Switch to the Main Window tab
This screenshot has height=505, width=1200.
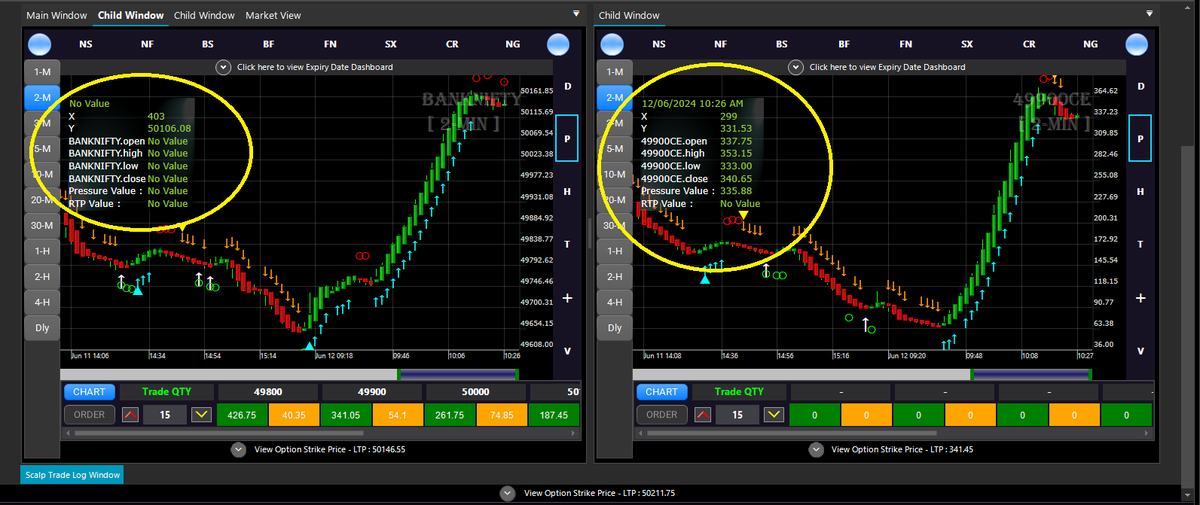(x=56, y=15)
